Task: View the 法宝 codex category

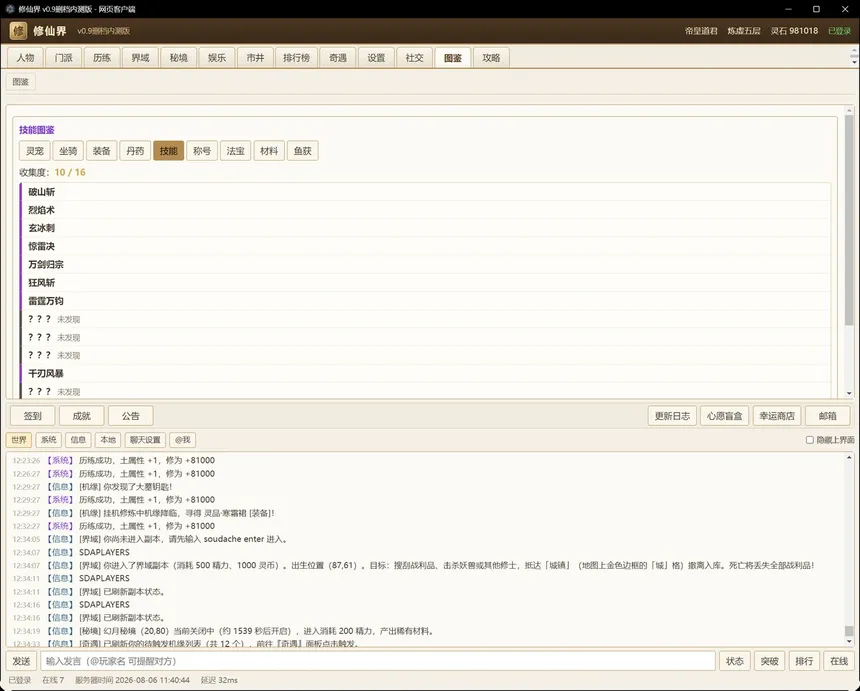Action: (235, 151)
